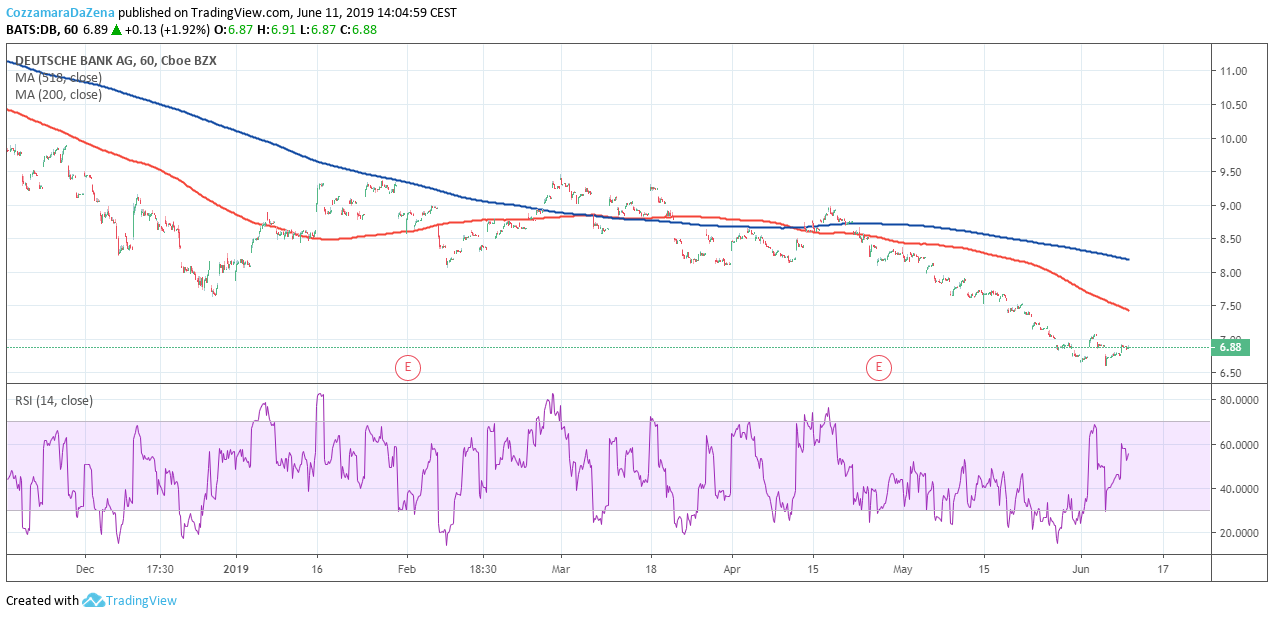The image size is (1274, 618).
Task: Click the 11.00 price axis label
Action: click(x=1232, y=71)
